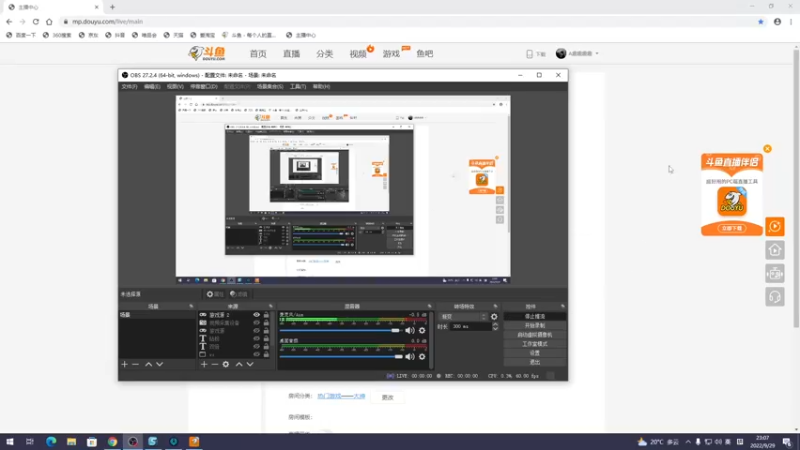Viewport: 800px width, 450px height.
Task: Add a new scene with the plus icon
Action: (x=124, y=364)
